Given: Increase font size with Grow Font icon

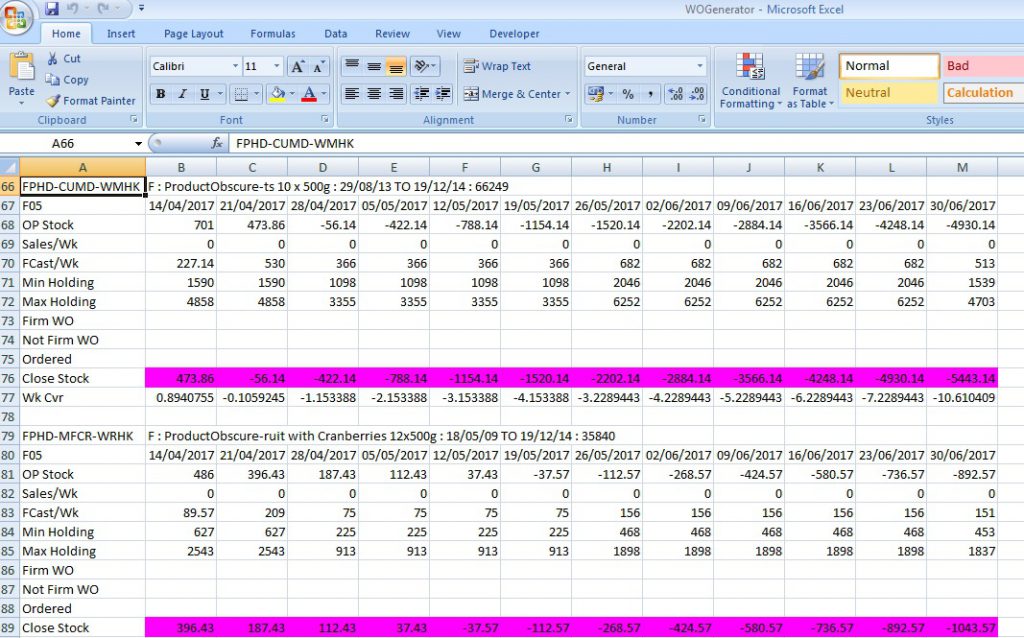Looking at the screenshot, I should coord(297,67).
